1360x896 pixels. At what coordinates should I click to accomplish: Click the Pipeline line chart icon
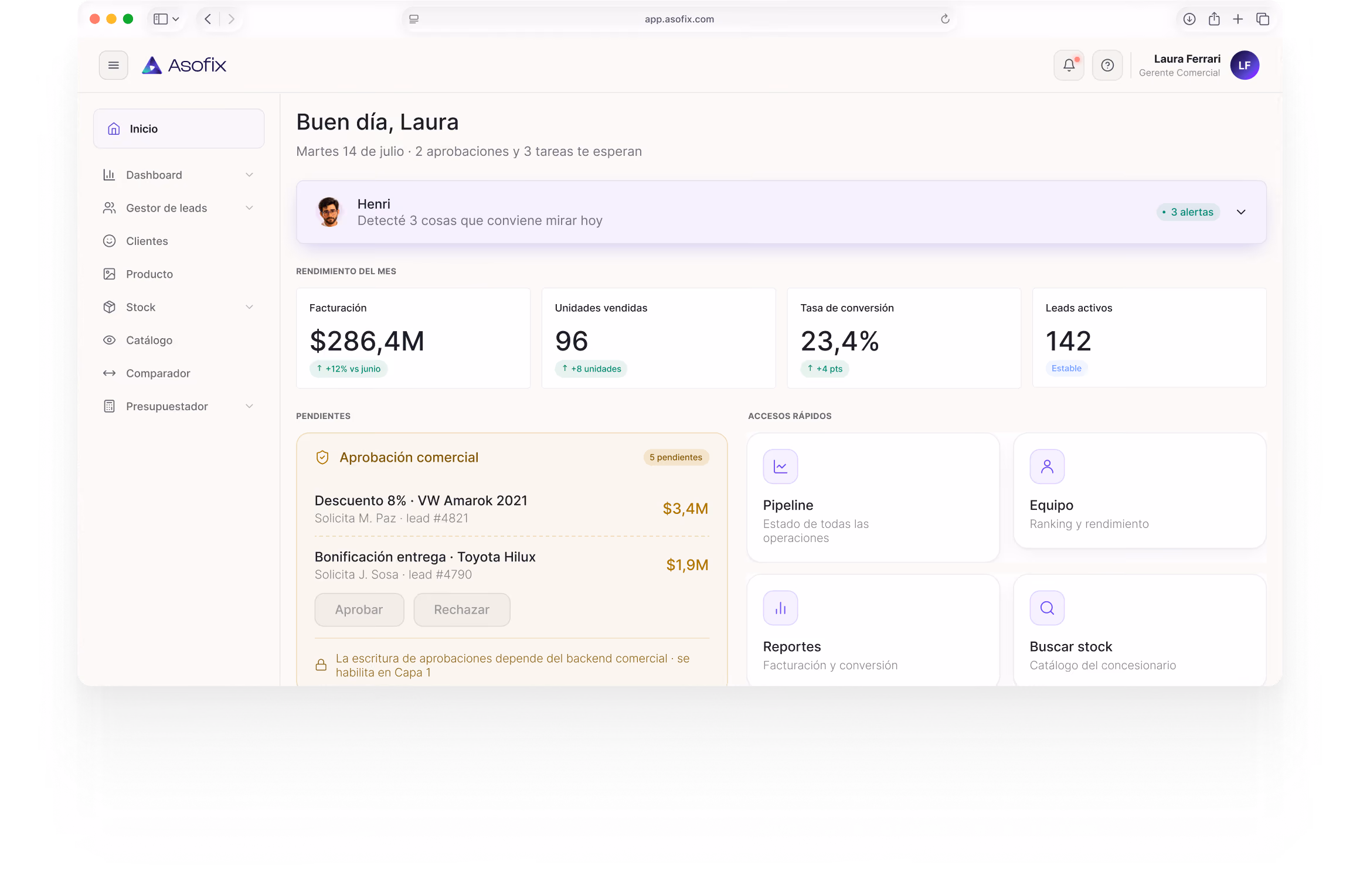[x=780, y=466]
